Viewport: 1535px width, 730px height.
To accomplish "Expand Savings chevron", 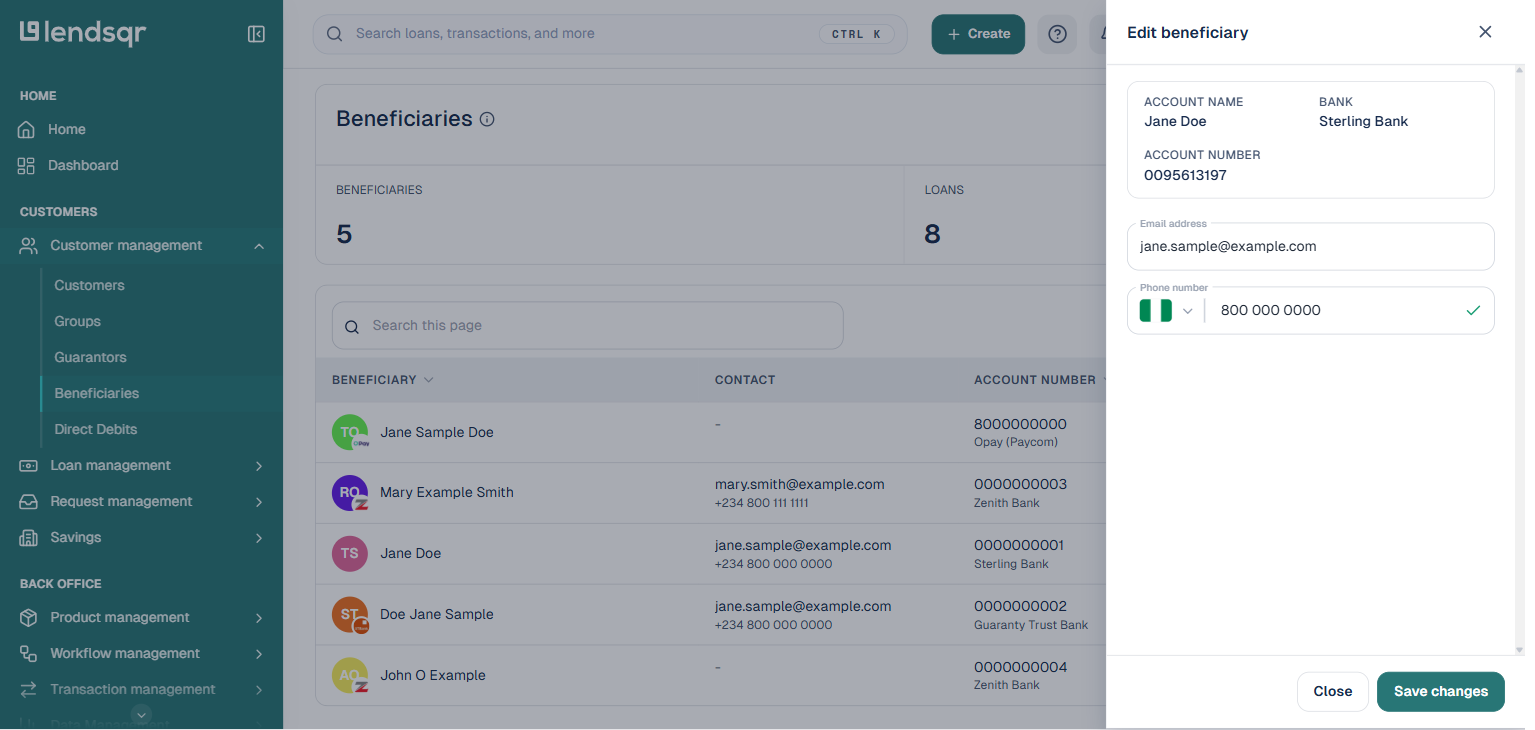I will (259, 538).
